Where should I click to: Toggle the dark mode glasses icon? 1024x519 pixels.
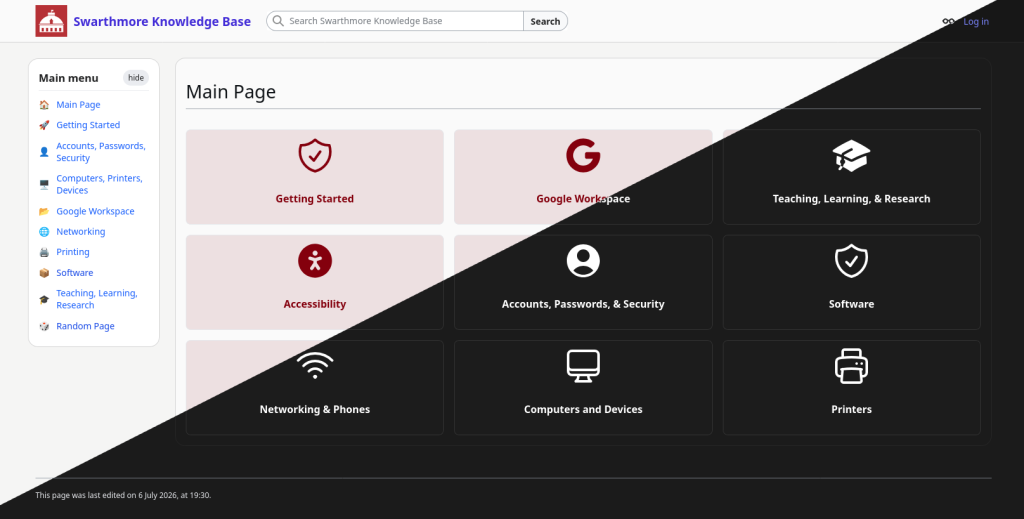point(948,22)
